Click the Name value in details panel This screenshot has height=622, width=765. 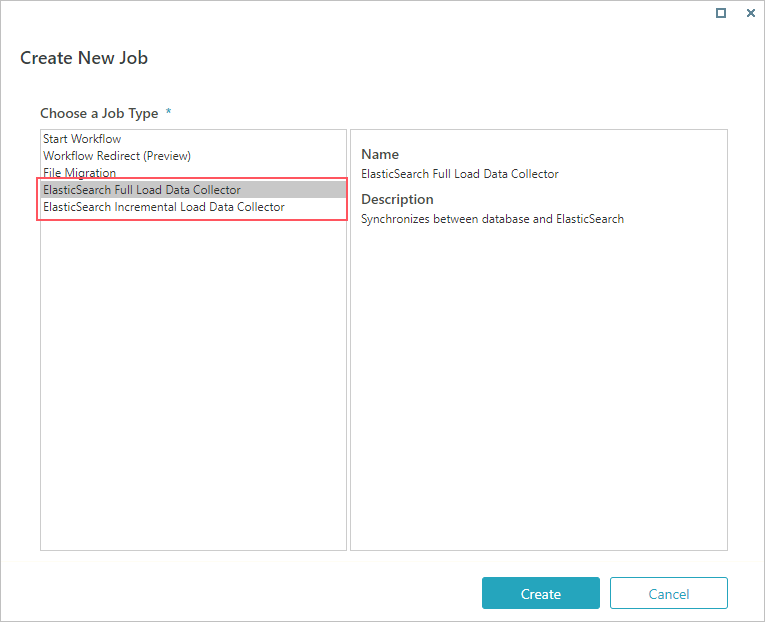[x=460, y=174]
